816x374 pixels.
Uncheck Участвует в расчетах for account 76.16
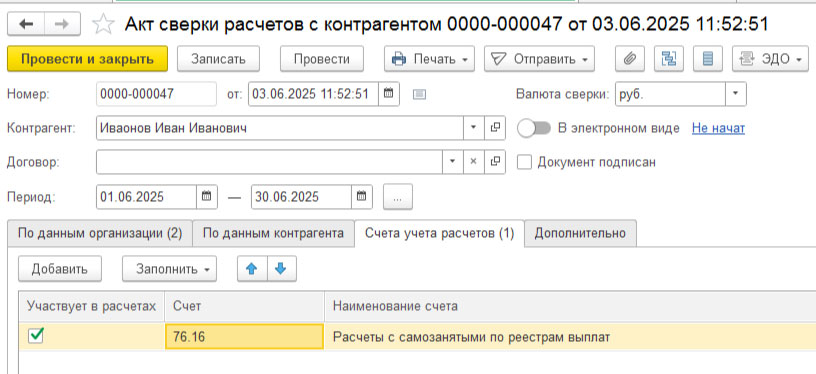(x=35, y=337)
